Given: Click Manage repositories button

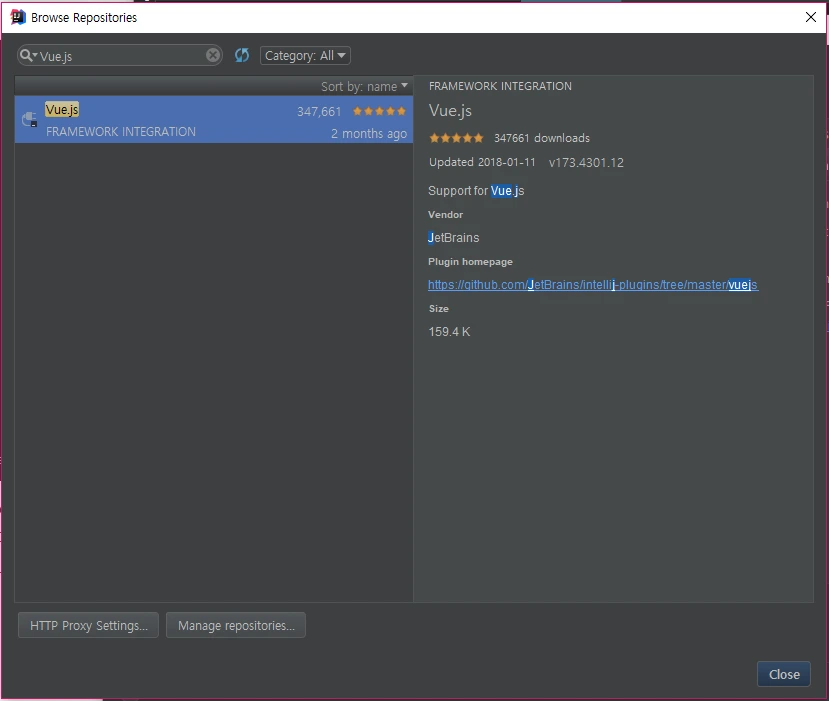Looking at the screenshot, I should [236, 625].
